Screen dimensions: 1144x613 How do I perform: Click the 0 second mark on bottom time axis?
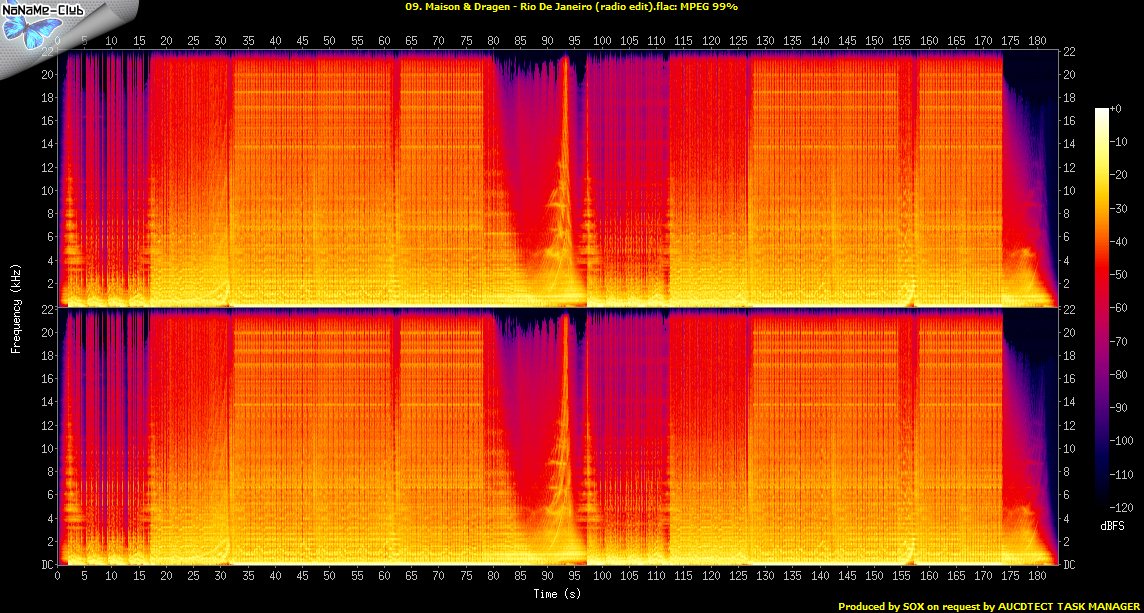pos(58,578)
